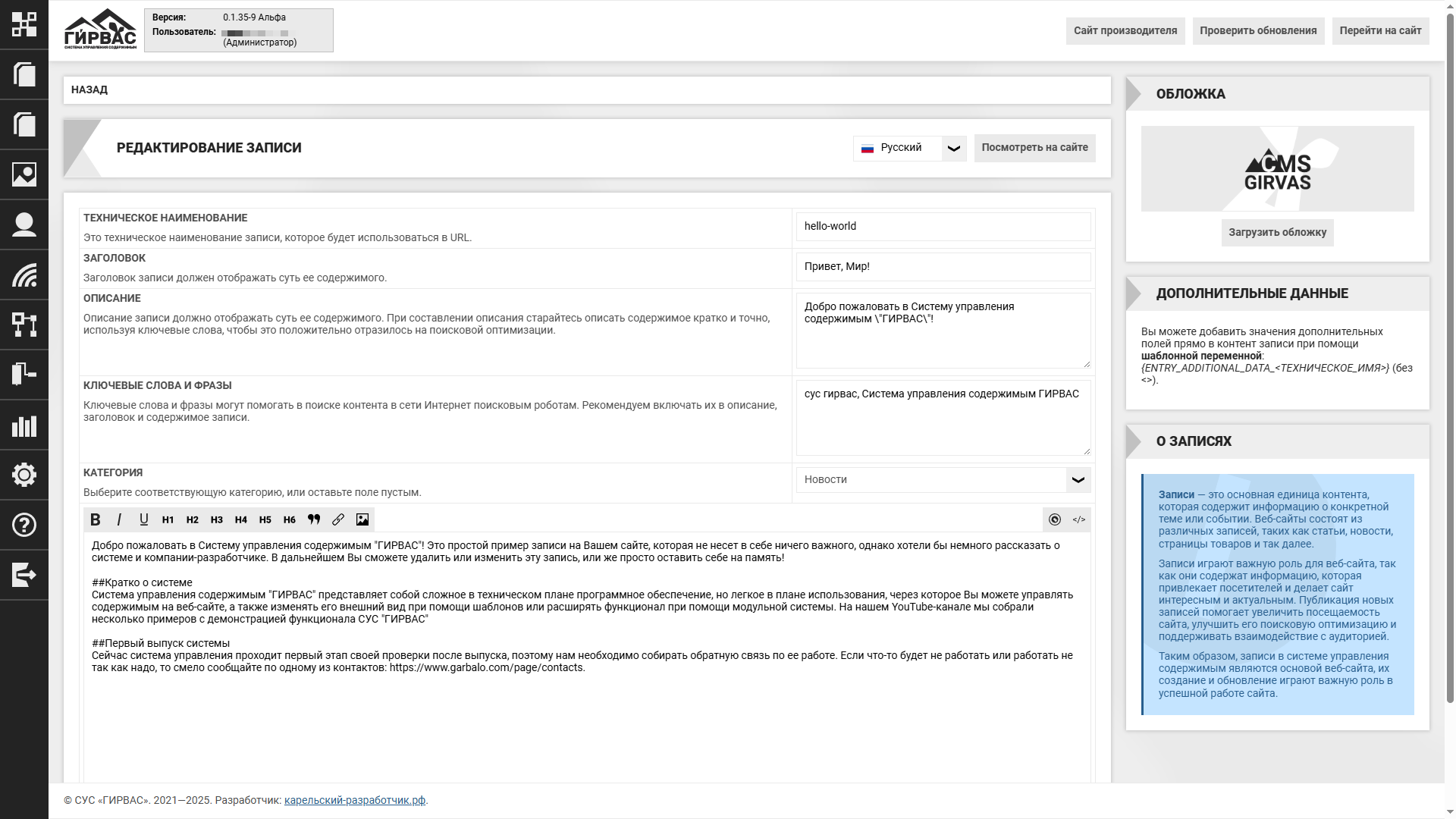Click the ОБЛОЖКА panel header
Viewport: 1456px width, 819px height.
click(x=1277, y=94)
